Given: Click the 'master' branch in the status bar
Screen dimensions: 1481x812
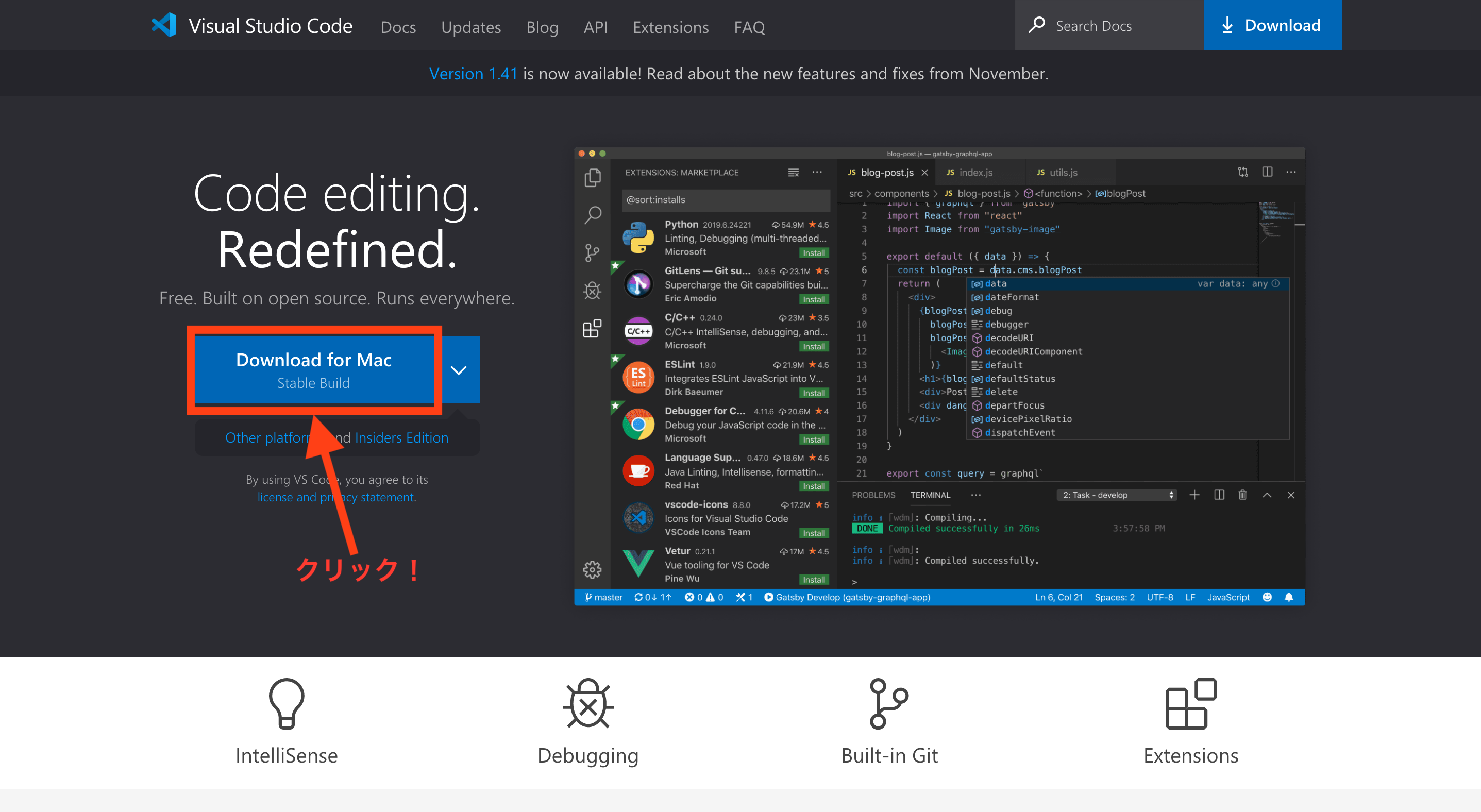Looking at the screenshot, I should (603, 597).
